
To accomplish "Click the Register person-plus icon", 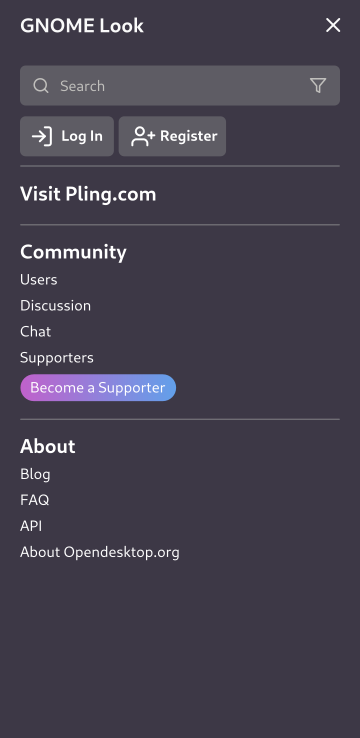I will (143, 136).
